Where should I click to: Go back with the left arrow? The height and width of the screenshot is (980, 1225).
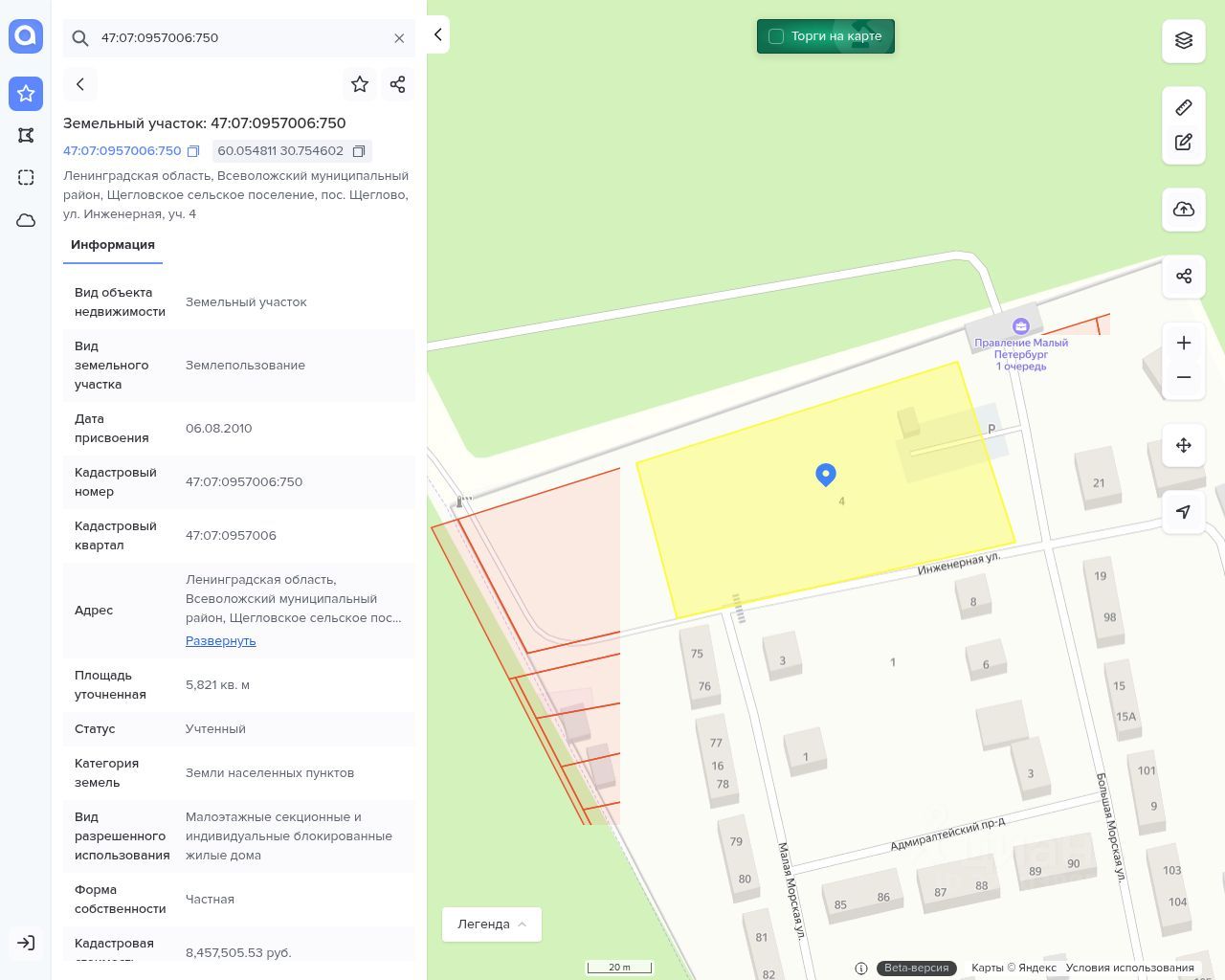pyautogui.click(x=80, y=84)
